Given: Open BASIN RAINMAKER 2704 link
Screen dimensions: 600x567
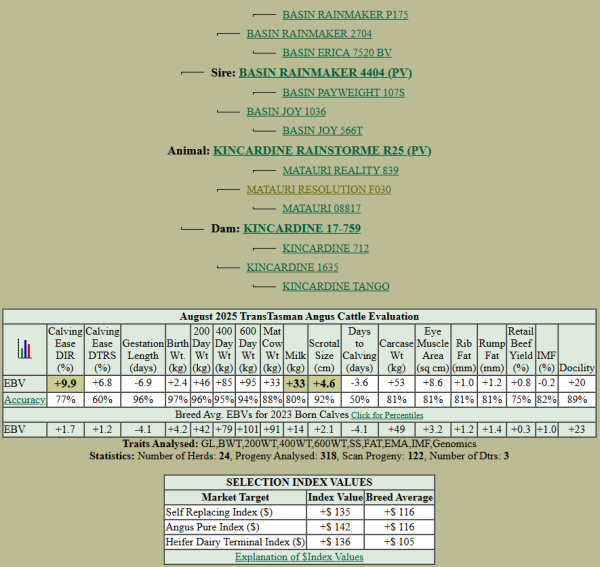Looking at the screenshot, I should click(x=309, y=34).
